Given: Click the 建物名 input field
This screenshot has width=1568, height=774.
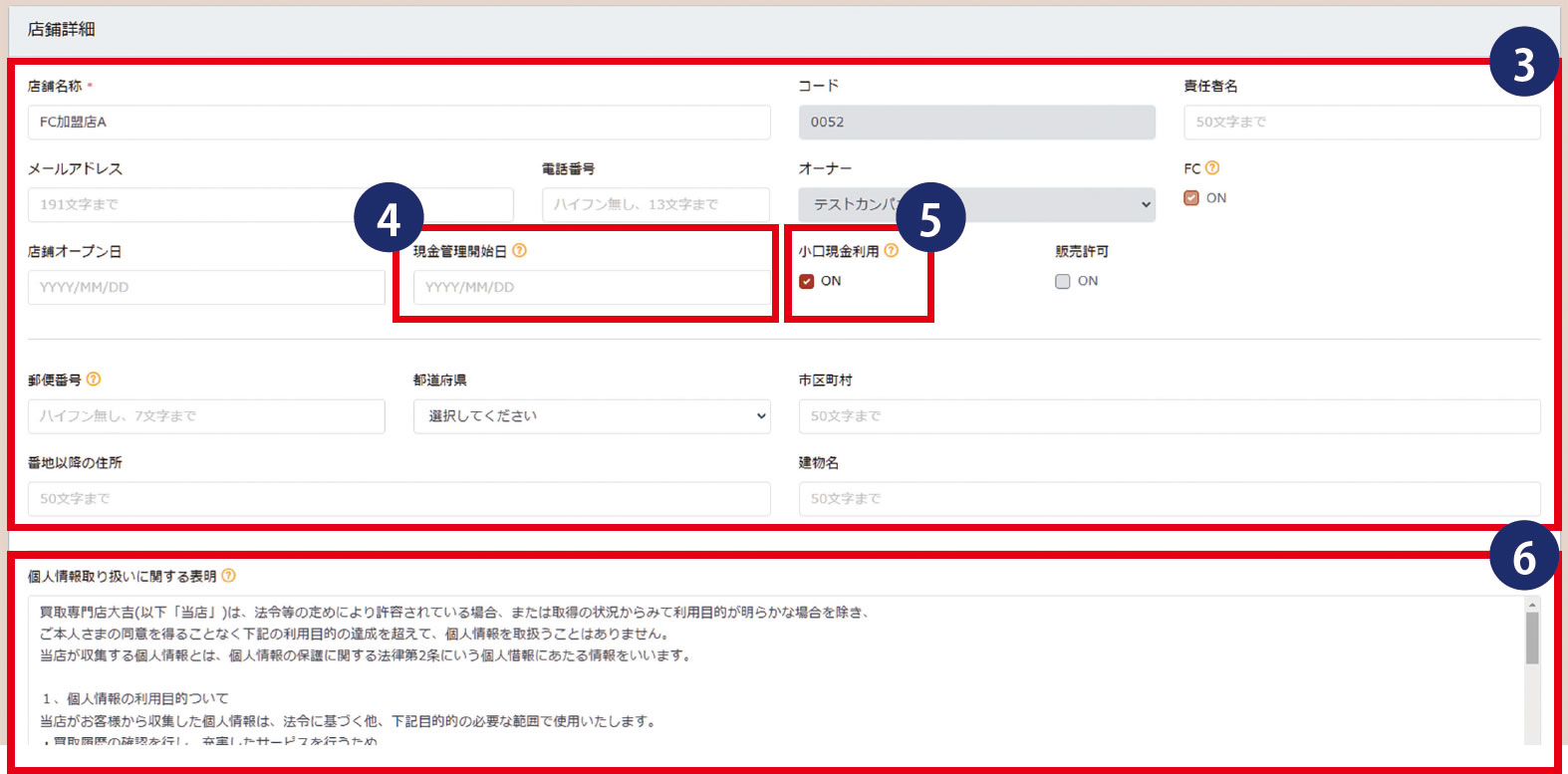Looking at the screenshot, I should coord(1169,499).
